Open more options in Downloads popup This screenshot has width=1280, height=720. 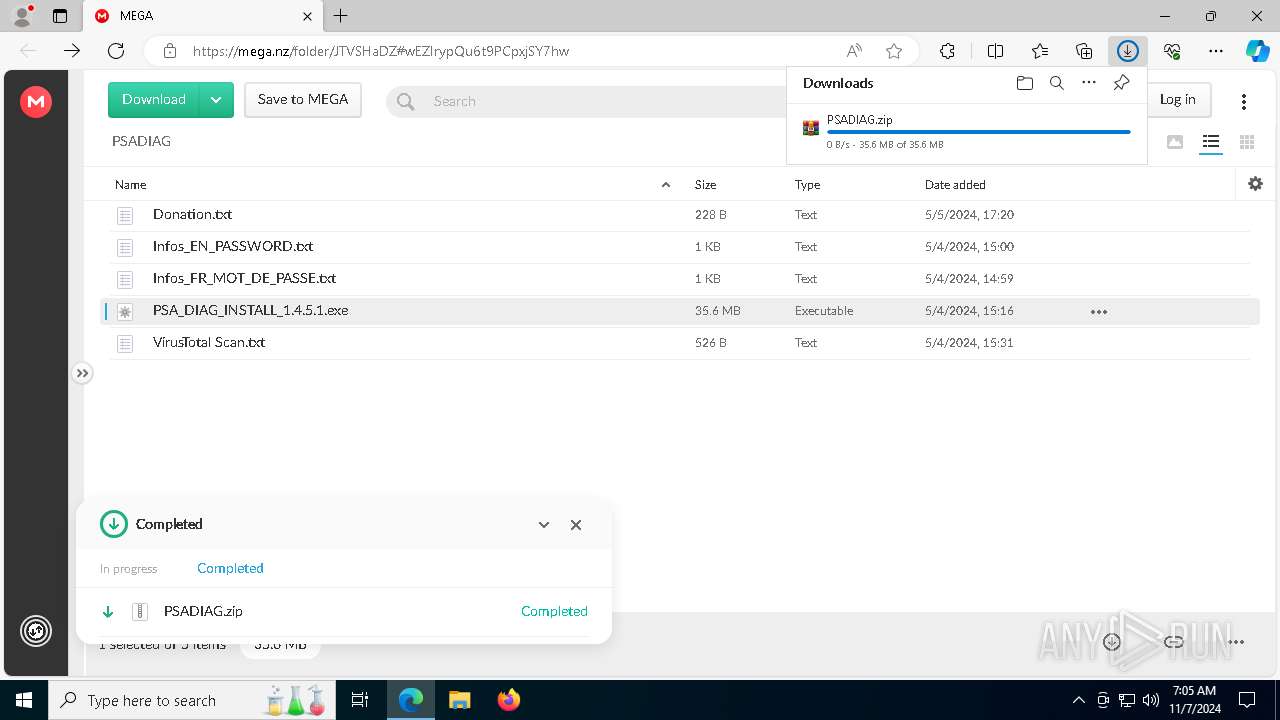(x=1089, y=83)
